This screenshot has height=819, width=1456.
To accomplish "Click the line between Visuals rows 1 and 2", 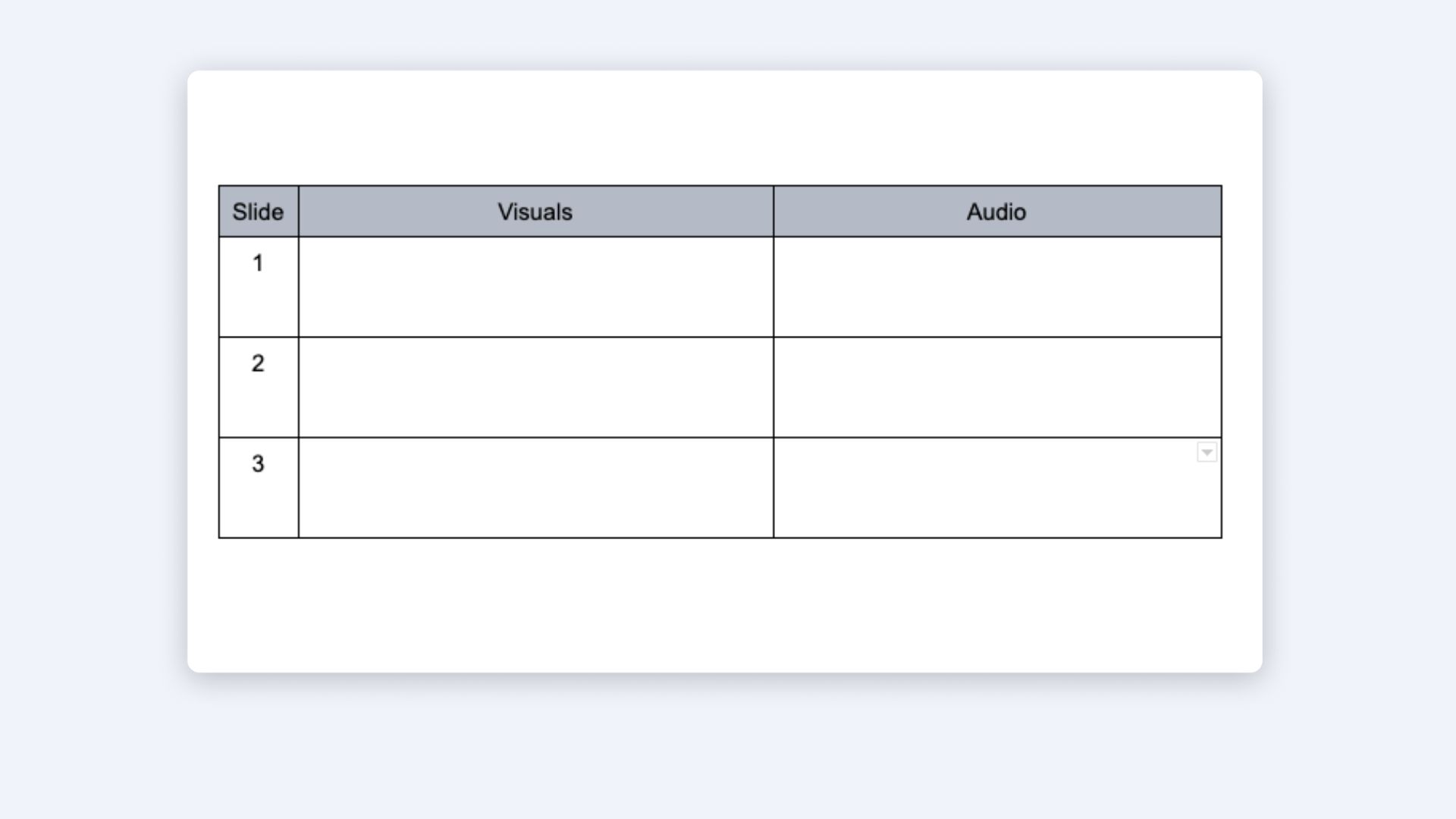I will click(x=535, y=337).
